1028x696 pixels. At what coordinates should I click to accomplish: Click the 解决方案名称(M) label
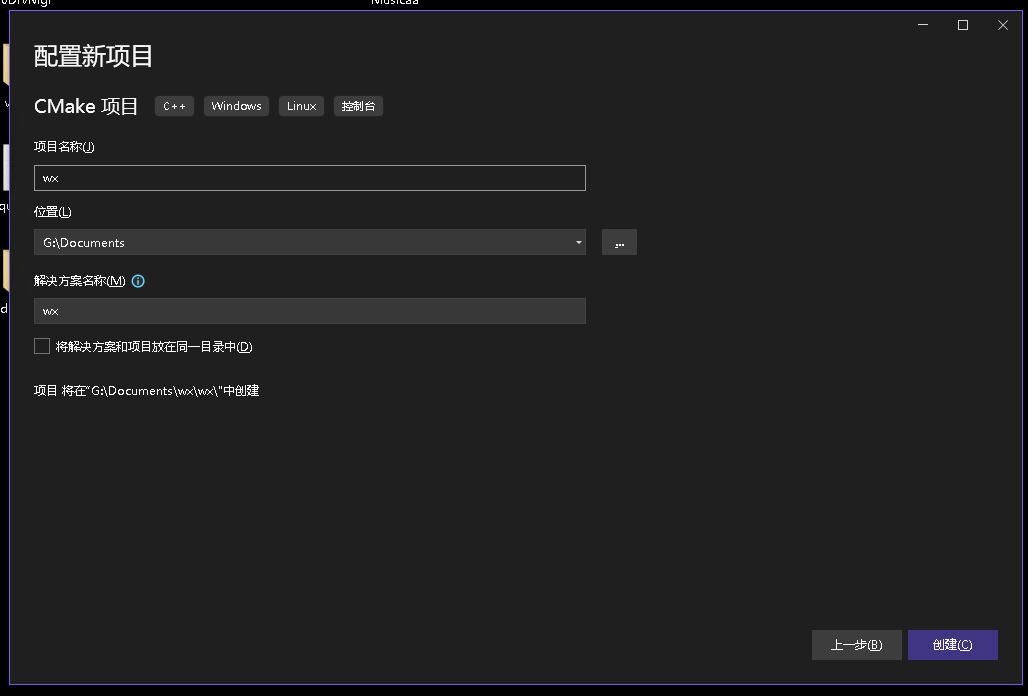79,281
